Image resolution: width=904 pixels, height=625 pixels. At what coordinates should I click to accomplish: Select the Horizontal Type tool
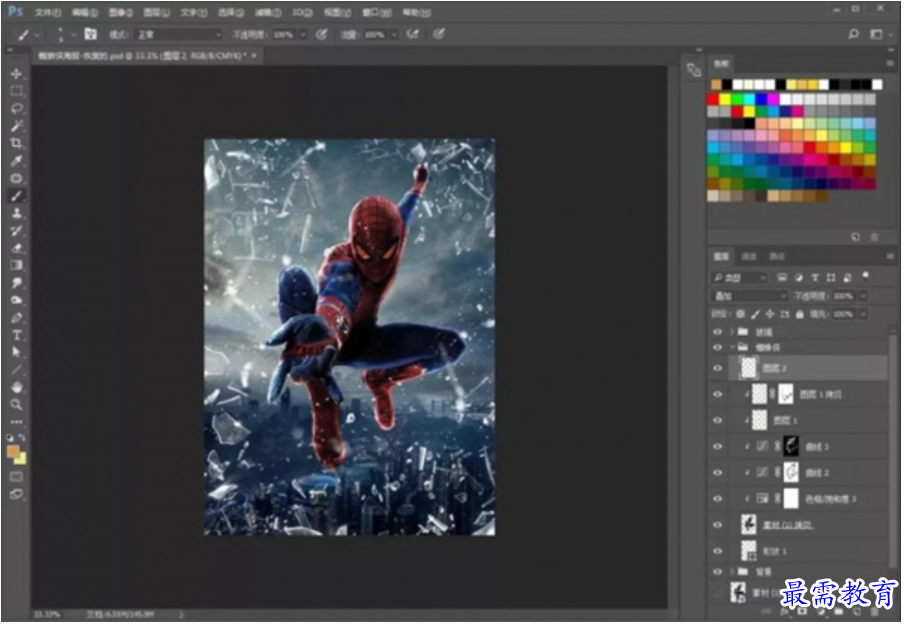[16, 335]
